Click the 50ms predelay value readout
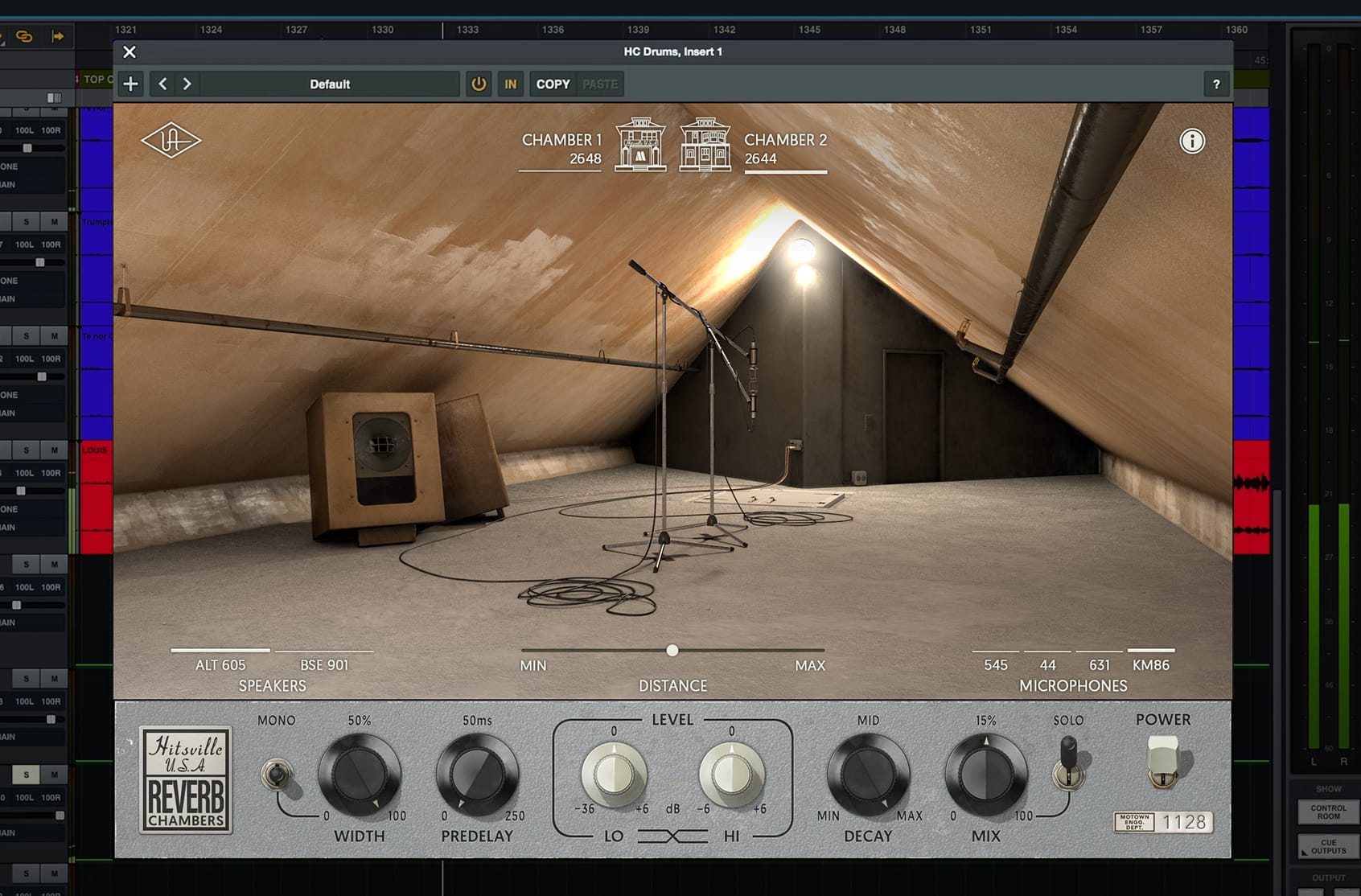Image resolution: width=1361 pixels, height=896 pixels. (477, 721)
